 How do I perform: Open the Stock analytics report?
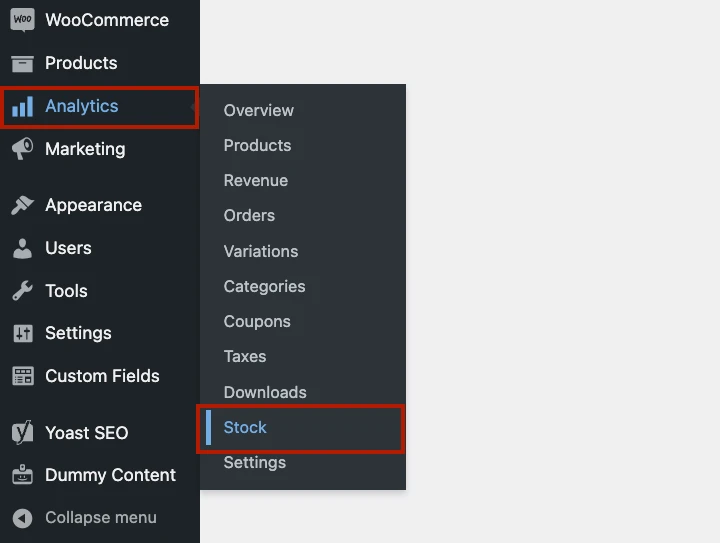point(245,427)
